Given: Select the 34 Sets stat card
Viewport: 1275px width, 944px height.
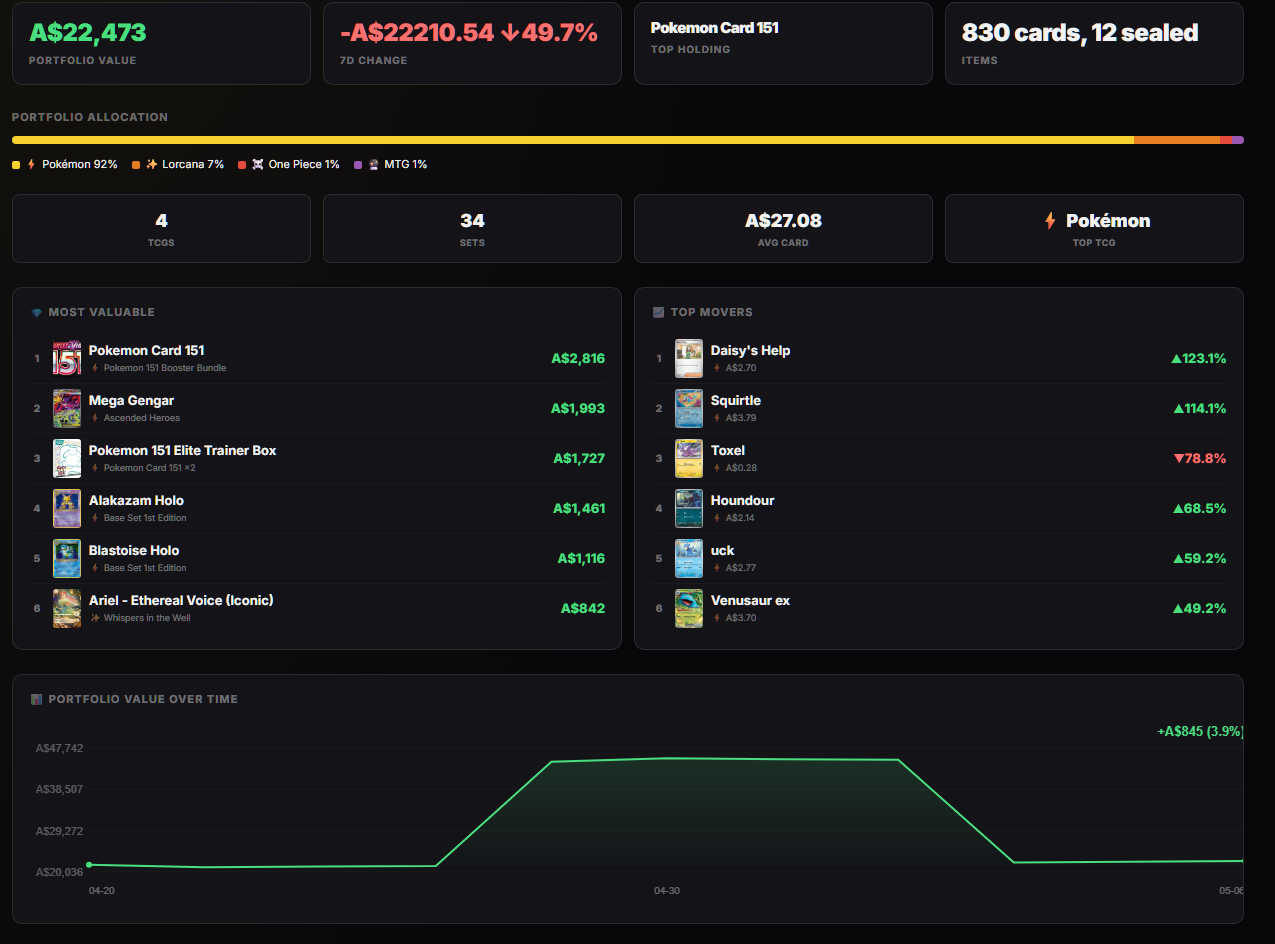Looking at the screenshot, I should pos(472,228).
